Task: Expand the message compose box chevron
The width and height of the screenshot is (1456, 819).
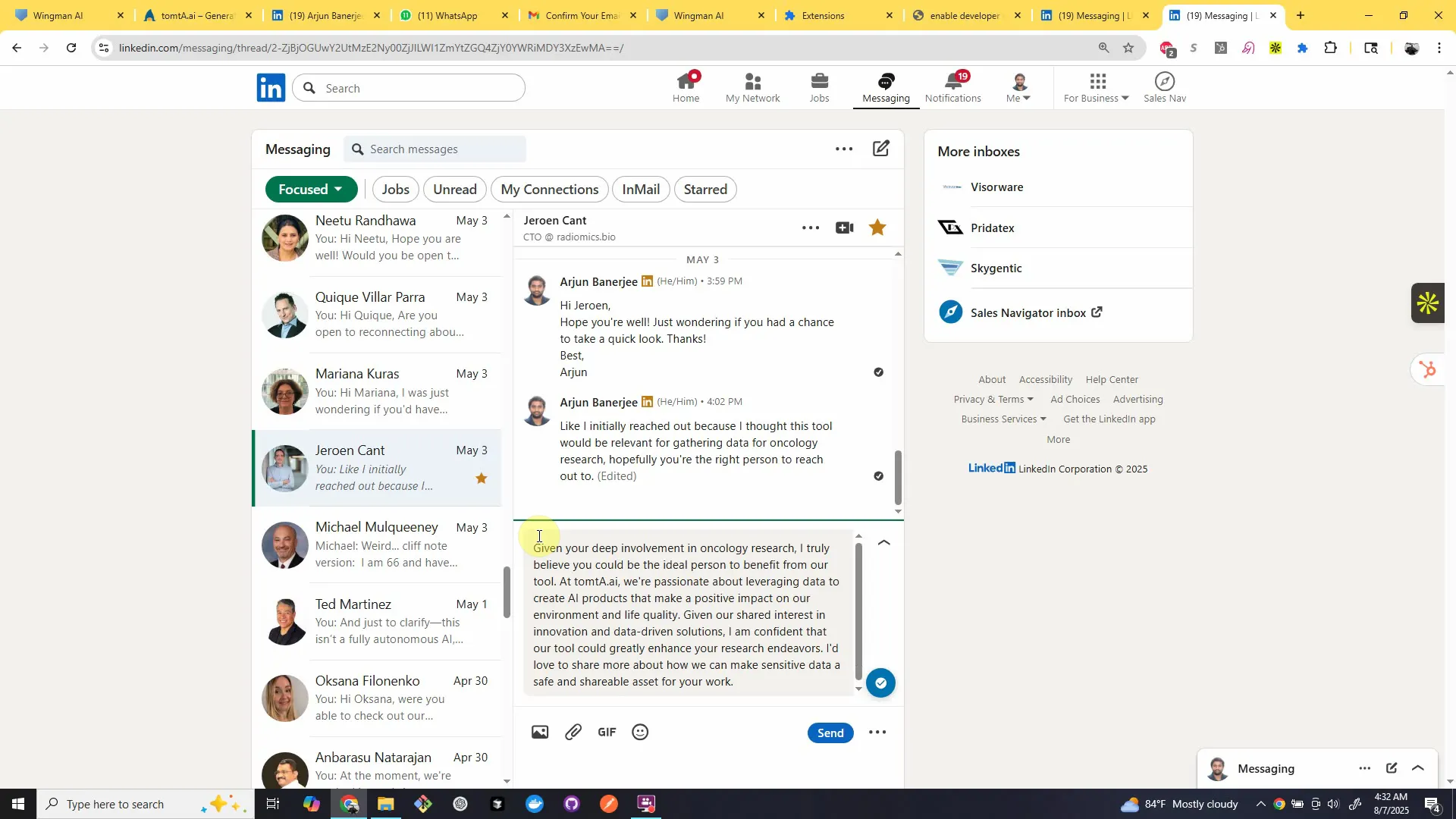Action: coord(883,543)
